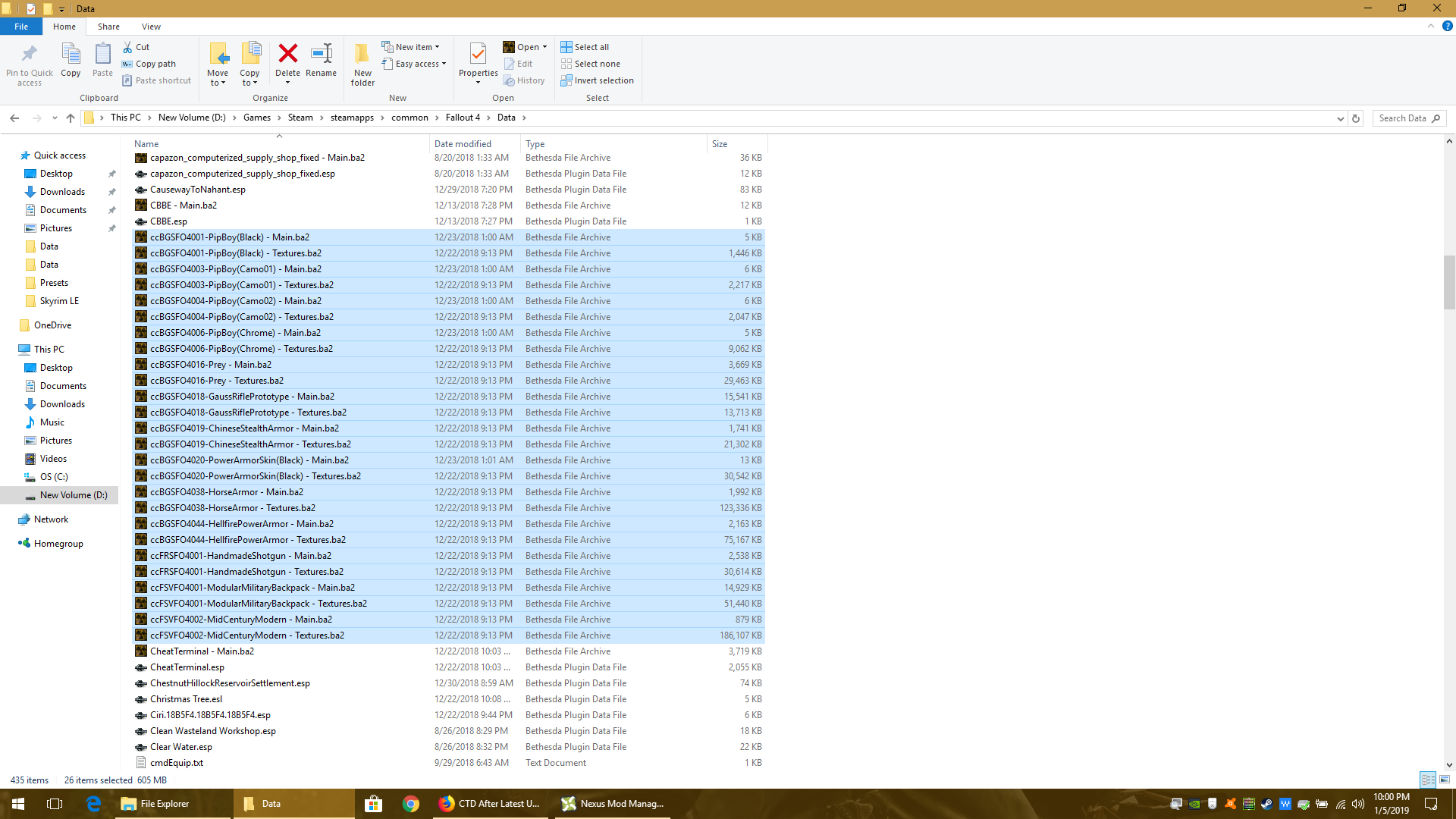Click Fallout 4 in the breadcrumb path

[464, 118]
